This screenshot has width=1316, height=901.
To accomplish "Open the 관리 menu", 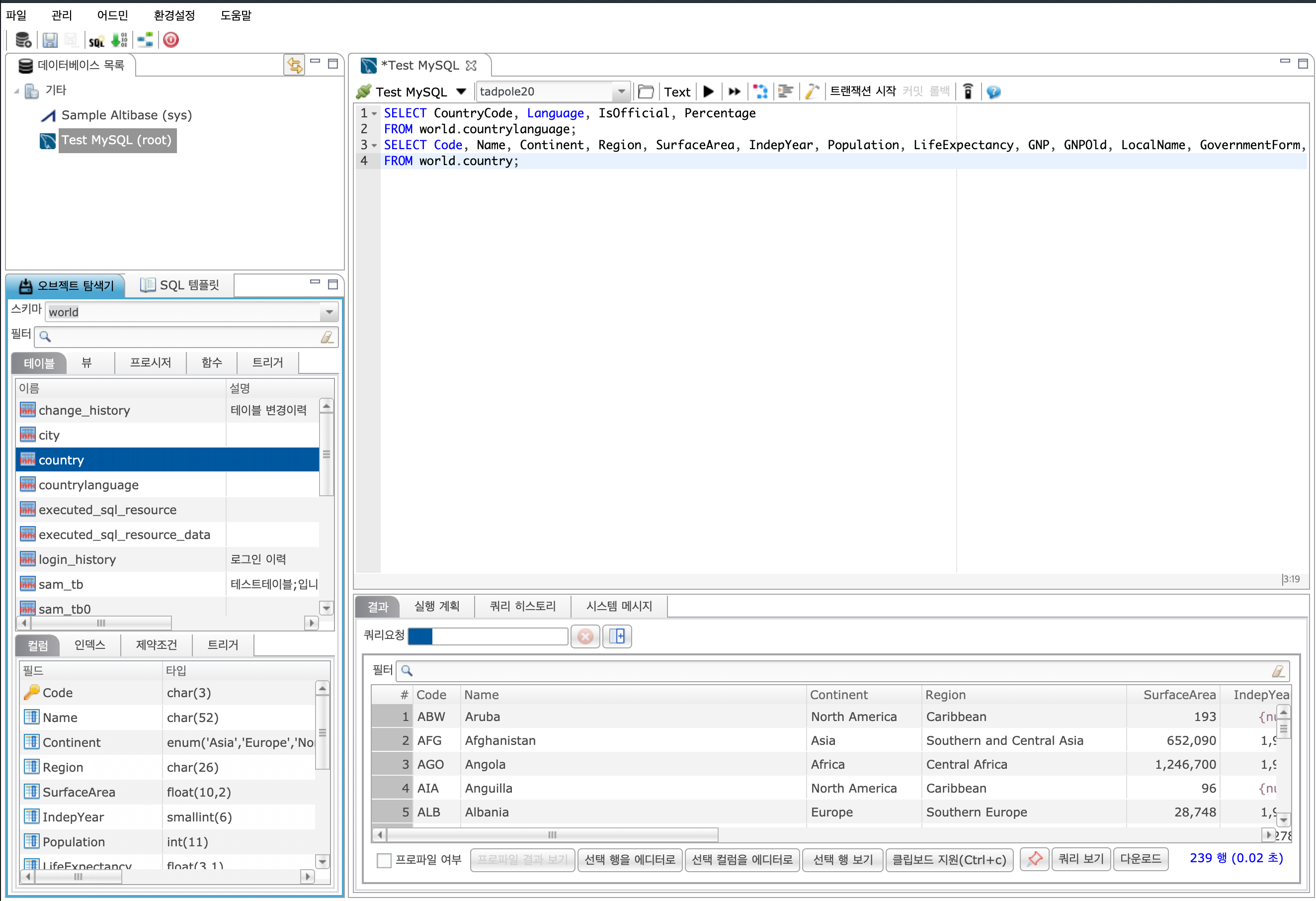I will 61,15.
